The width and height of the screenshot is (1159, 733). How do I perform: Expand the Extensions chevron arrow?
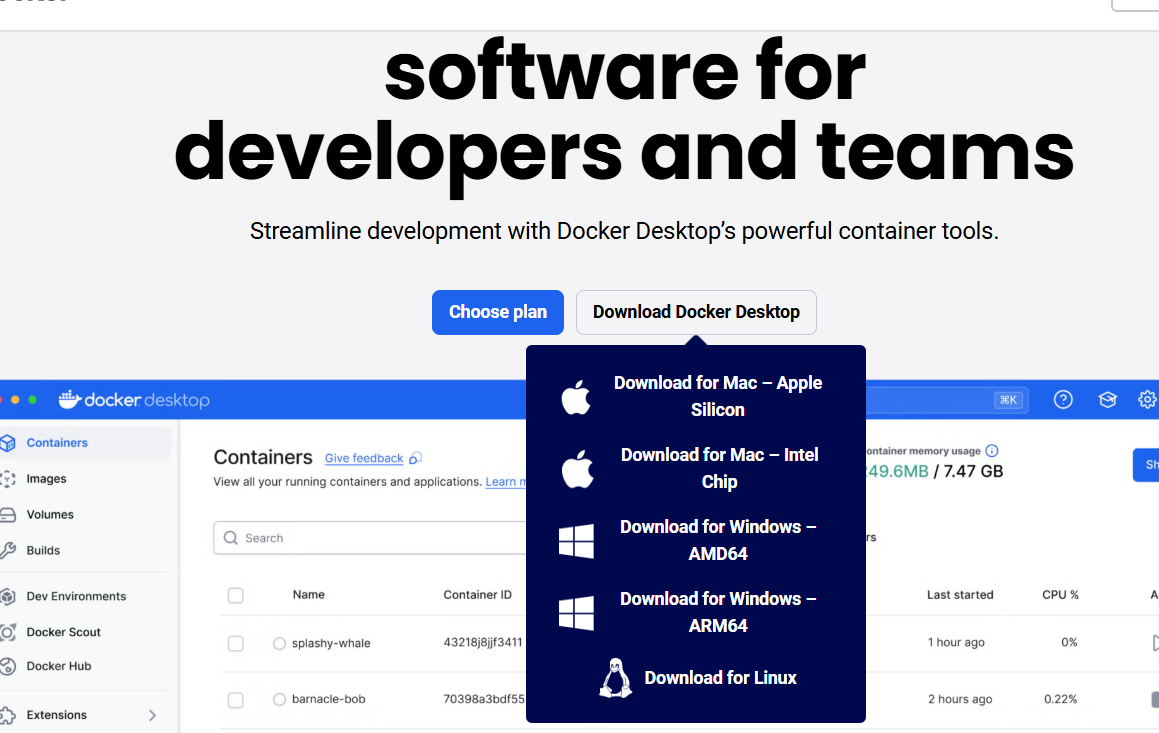pyautogui.click(x=152, y=715)
